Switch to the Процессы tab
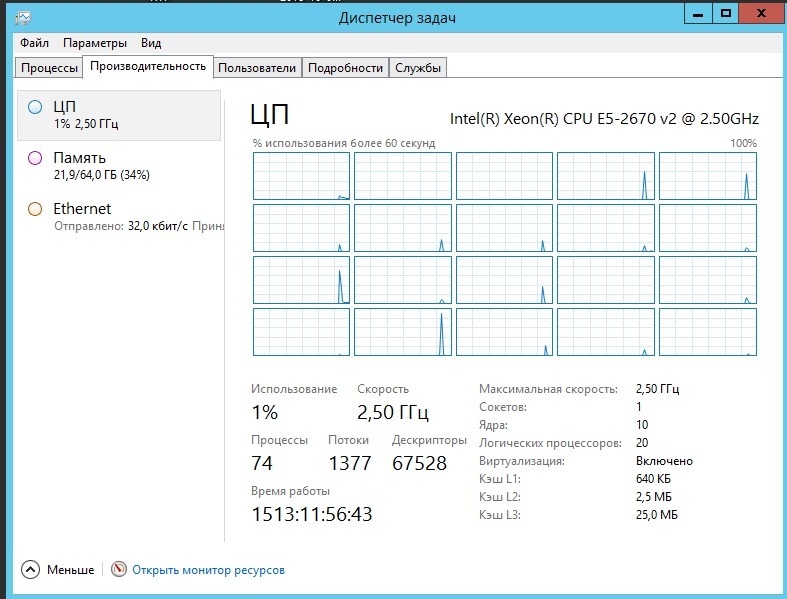Screen dimensions: 787x599 point(50,68)
